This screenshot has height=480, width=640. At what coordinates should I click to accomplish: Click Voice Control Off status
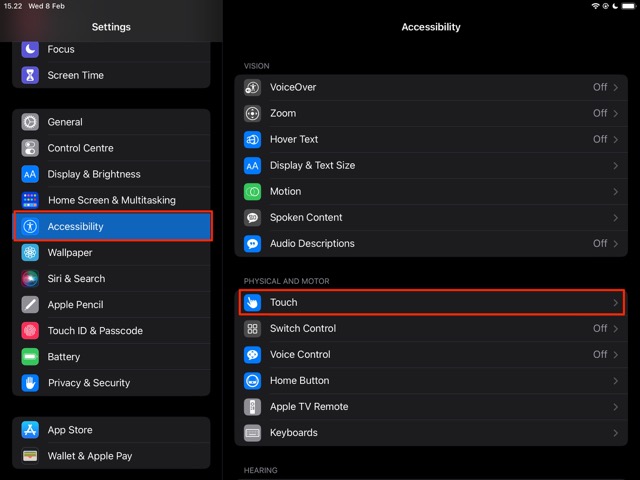(600, 355)
